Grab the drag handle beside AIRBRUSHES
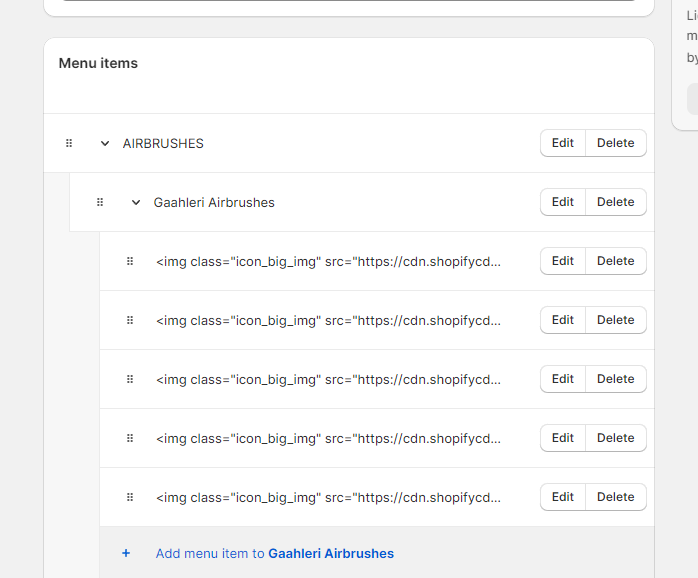This screenshot has width=698, height=578. (69, 143)
